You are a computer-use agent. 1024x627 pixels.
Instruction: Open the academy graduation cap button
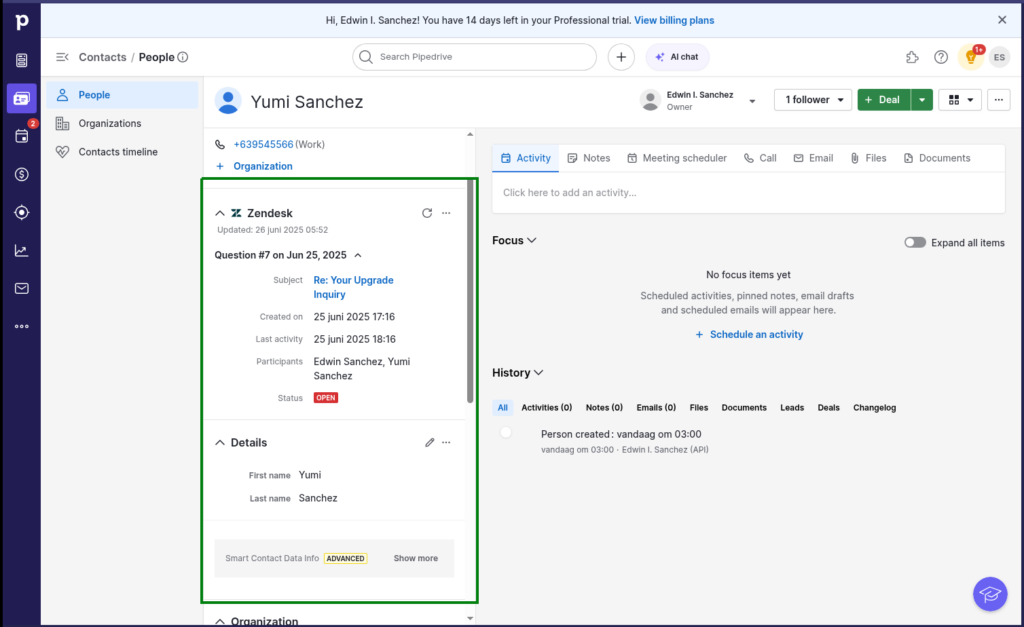coord(990,594)
